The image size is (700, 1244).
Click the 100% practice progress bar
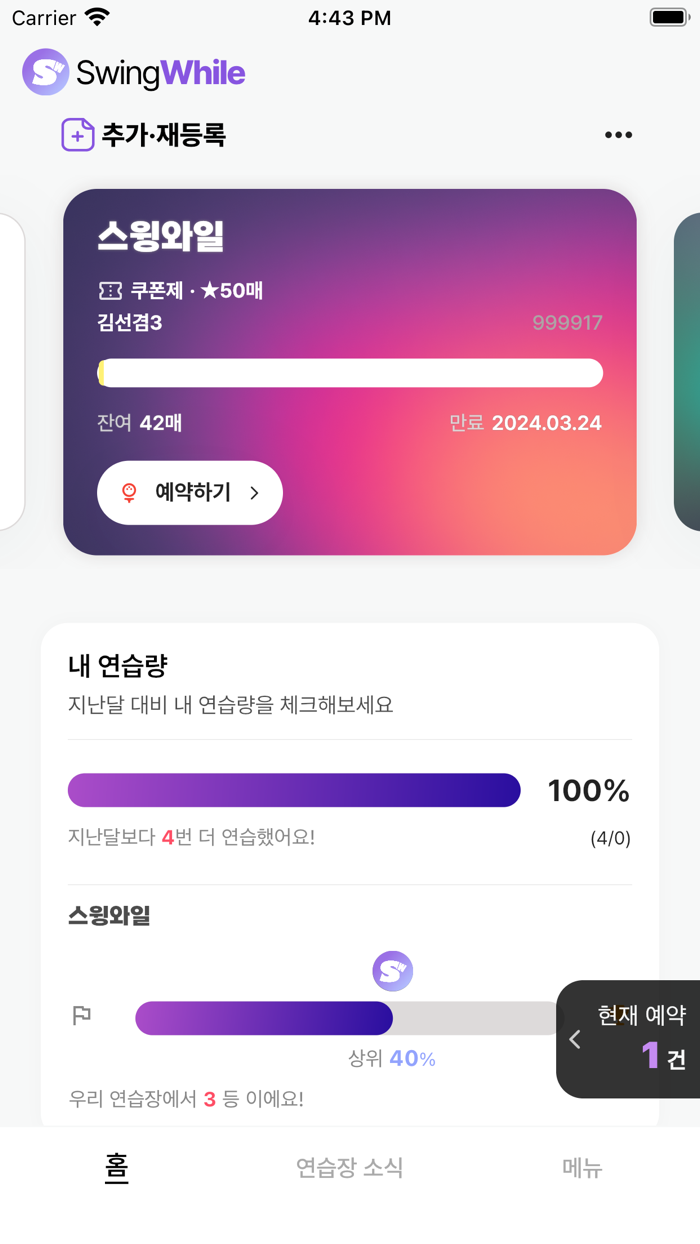tap(294, 790)
